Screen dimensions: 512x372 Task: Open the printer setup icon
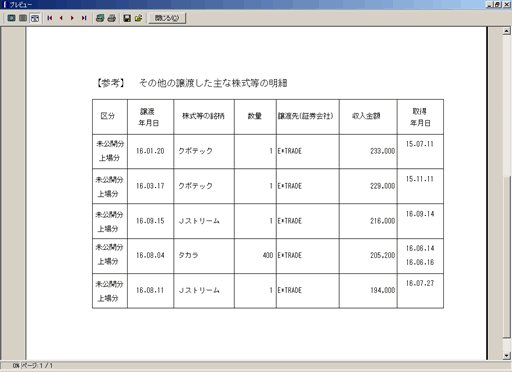point(100,18)
